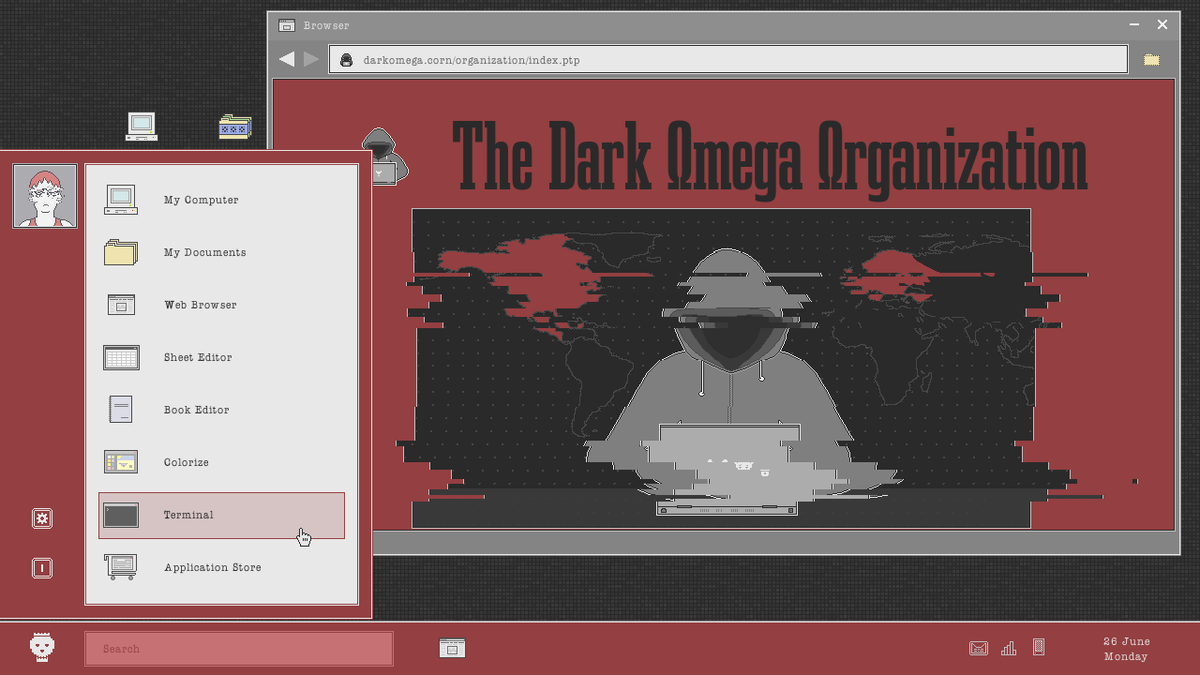Select the browser window icon on taskbar
The width and height of the screenshot is (1200, 675).
tap(452, 648)
